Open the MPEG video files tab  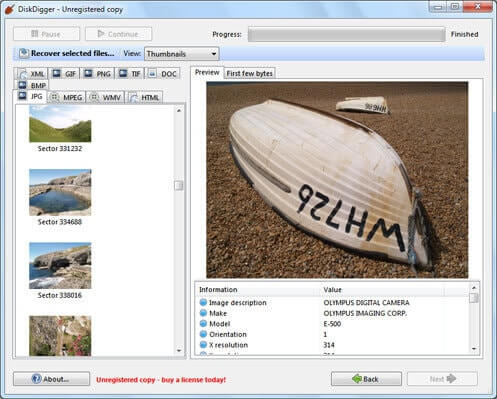click(66, 97)
